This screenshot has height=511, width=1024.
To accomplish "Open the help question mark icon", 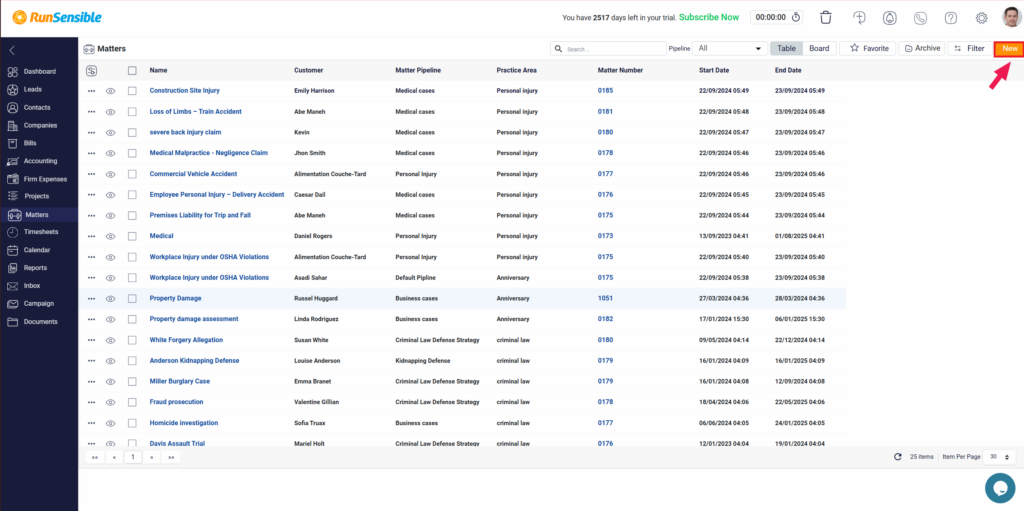I will point(951,18).
